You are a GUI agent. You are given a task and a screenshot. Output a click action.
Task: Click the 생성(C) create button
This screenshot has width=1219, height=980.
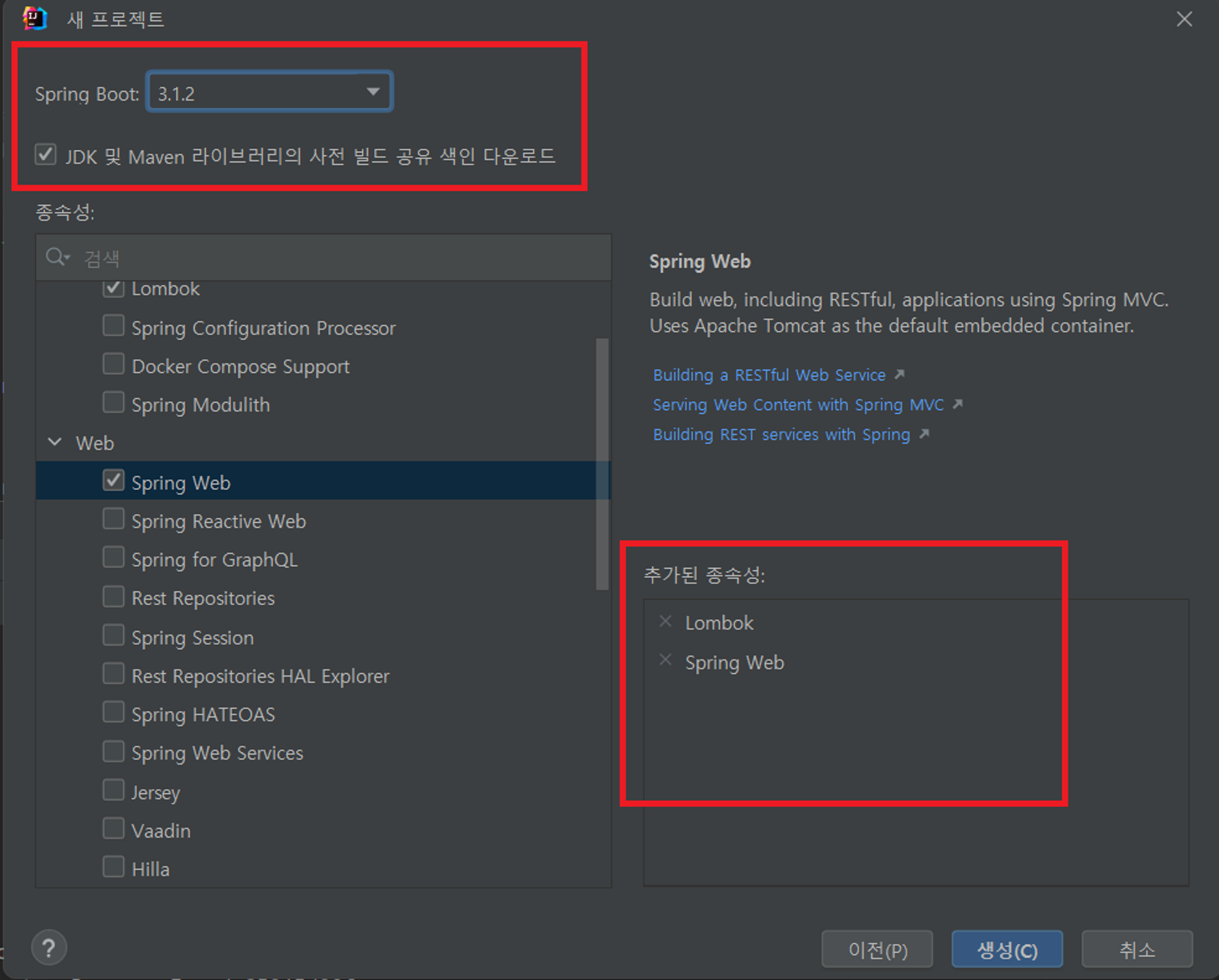tap(1007, 950)
